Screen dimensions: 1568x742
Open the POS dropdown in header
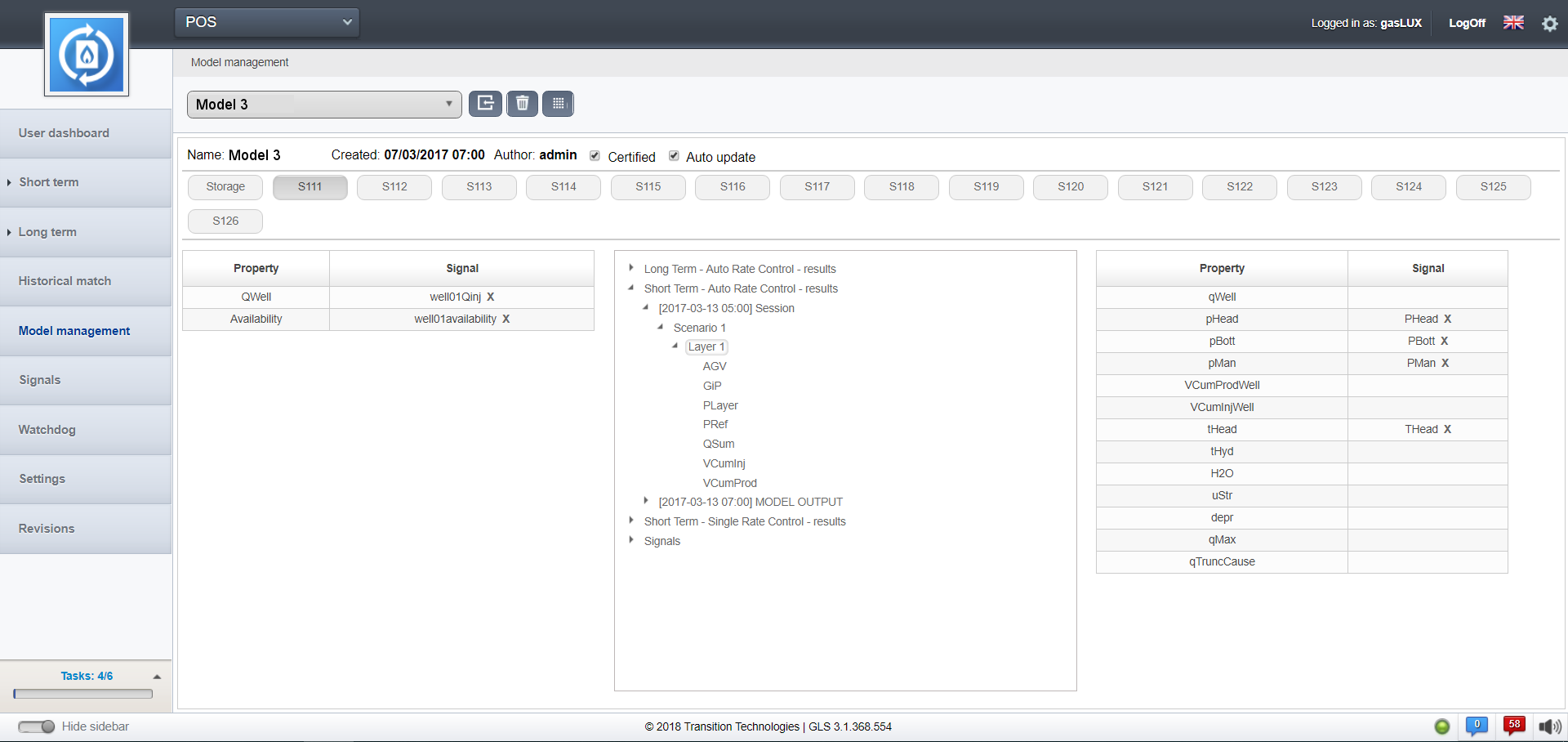(266, 22)
